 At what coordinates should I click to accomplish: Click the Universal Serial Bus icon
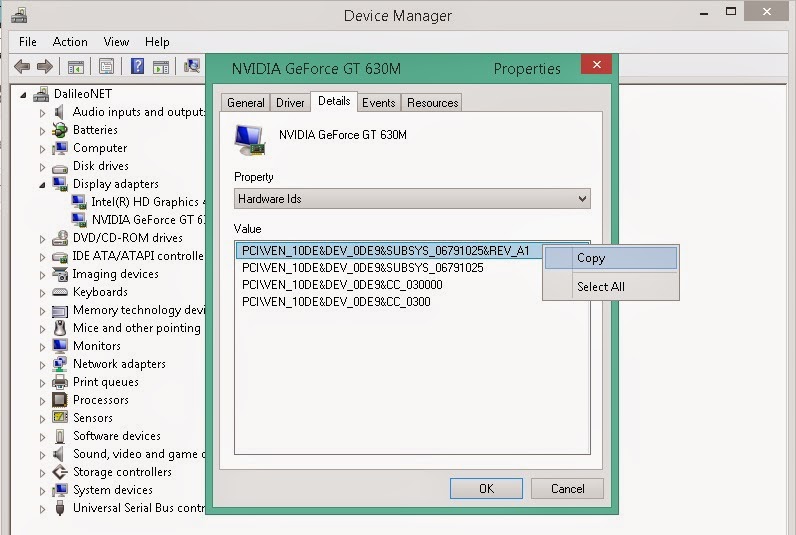[x=59, y=508]
